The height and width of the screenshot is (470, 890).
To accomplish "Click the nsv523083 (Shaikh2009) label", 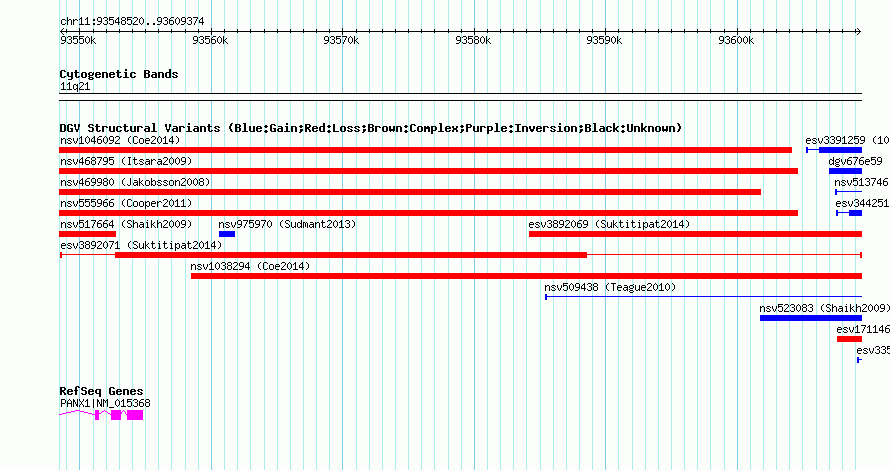I will [x=825, y=308].
